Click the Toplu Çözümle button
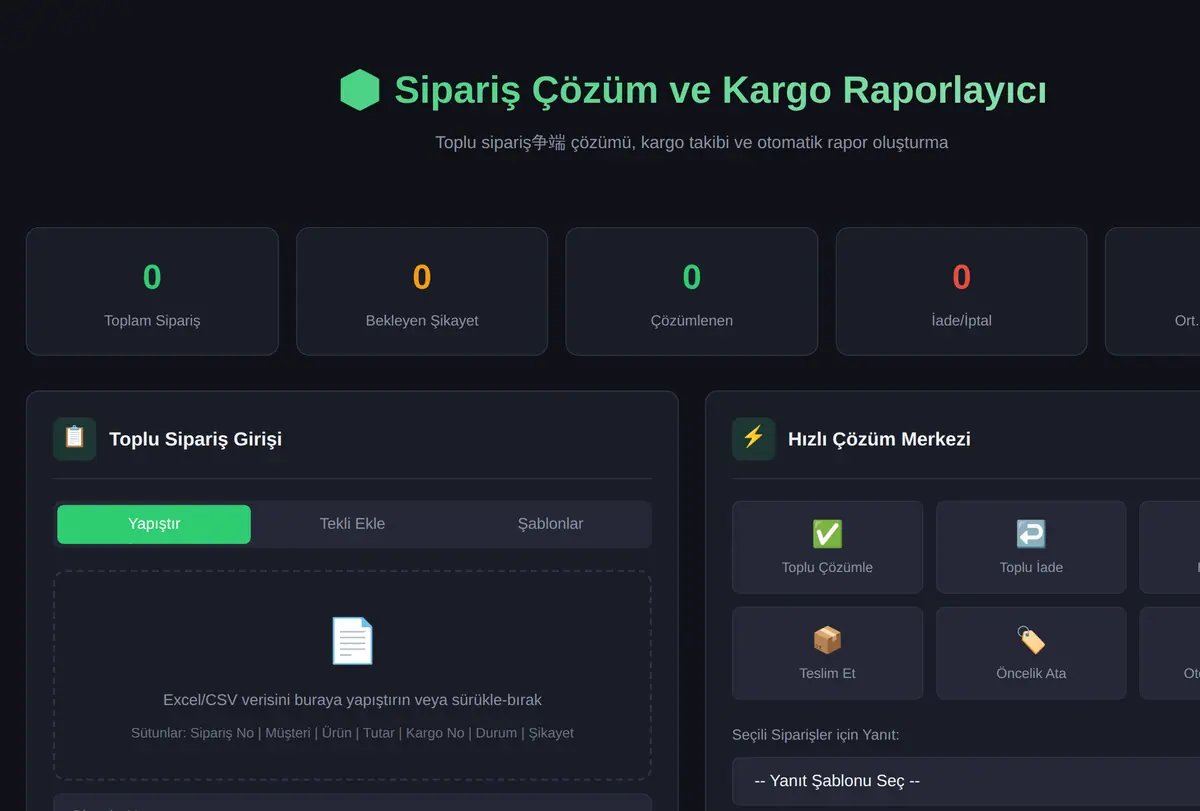The image size is (1200, 811). 827,547
